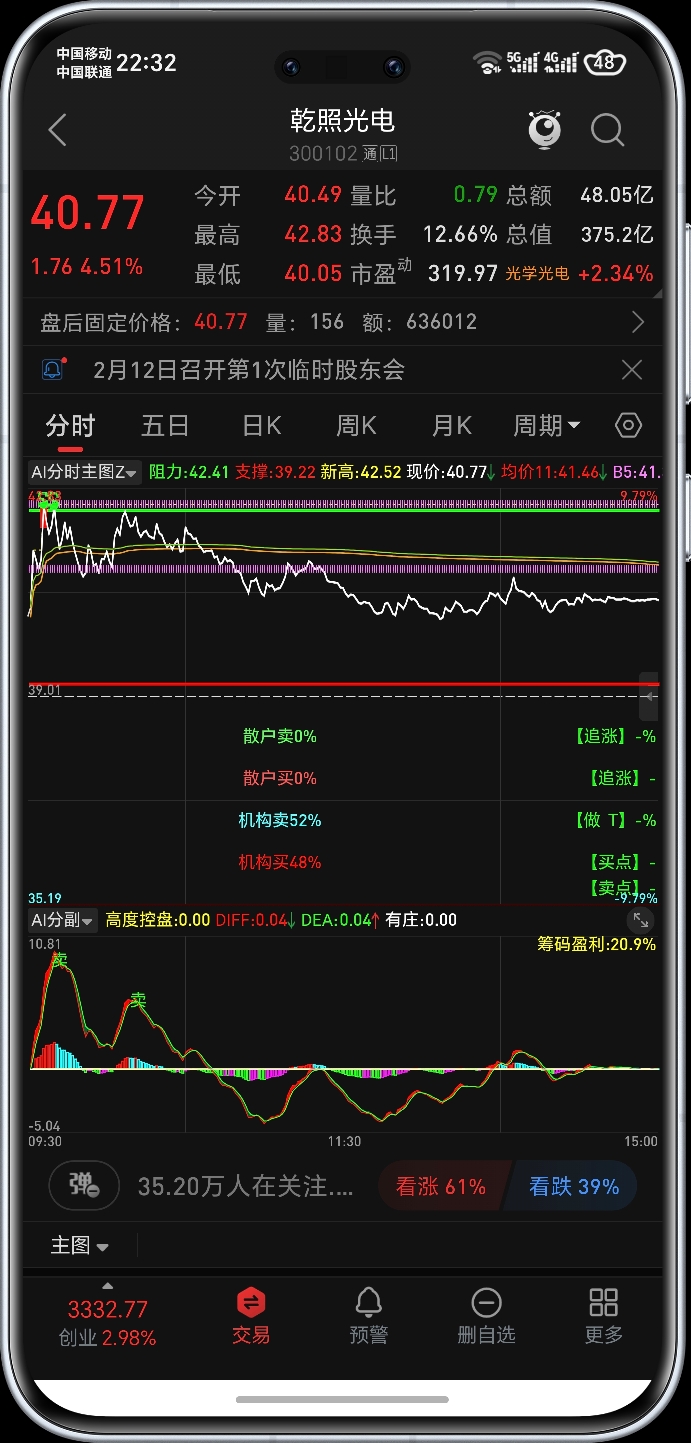Image resolution: width=691 pixels, height=1443 pixels.
Task: Tap the 阻力:42.41 resistance value
Action: (189, 472)
